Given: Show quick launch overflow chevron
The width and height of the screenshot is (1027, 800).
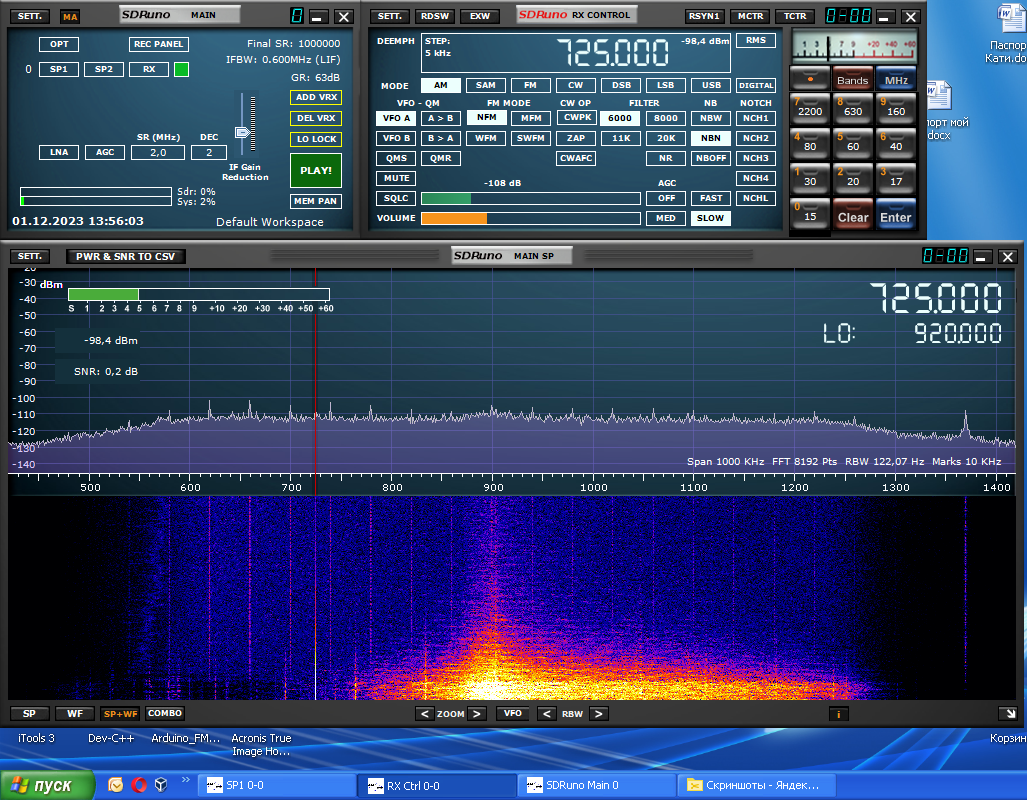Looking at the screenshot, I should (x=185, y=780).
